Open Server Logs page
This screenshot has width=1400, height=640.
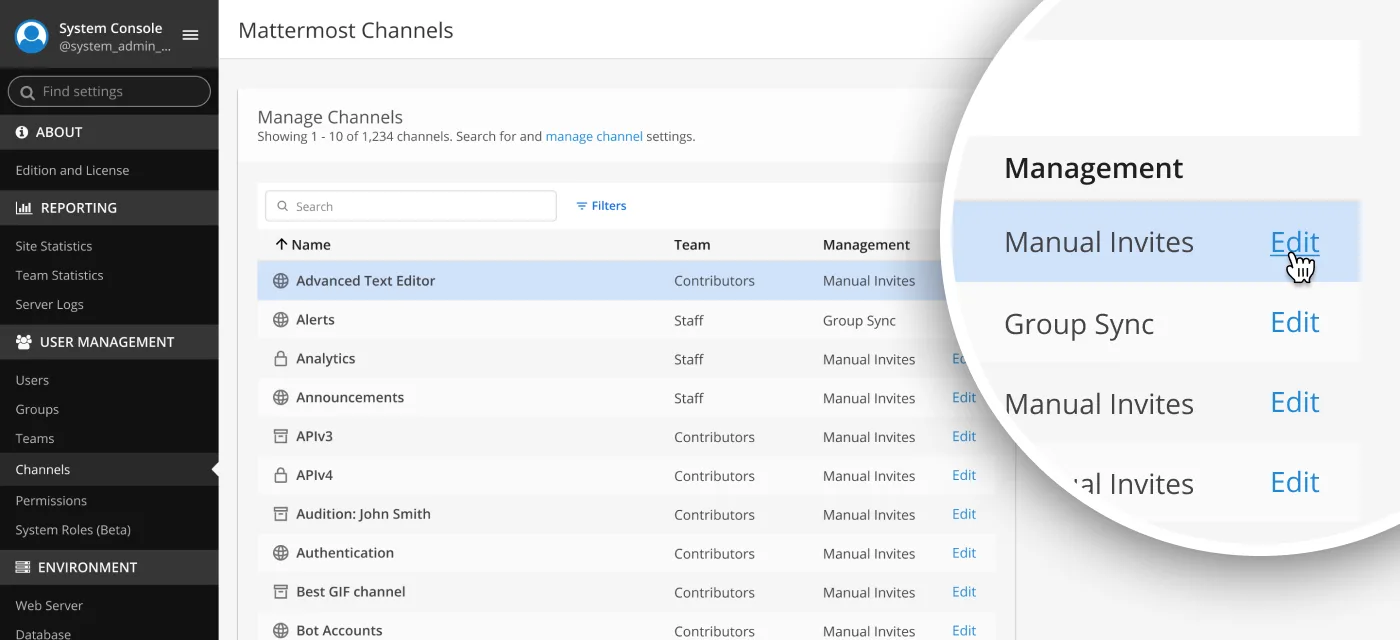50,304
